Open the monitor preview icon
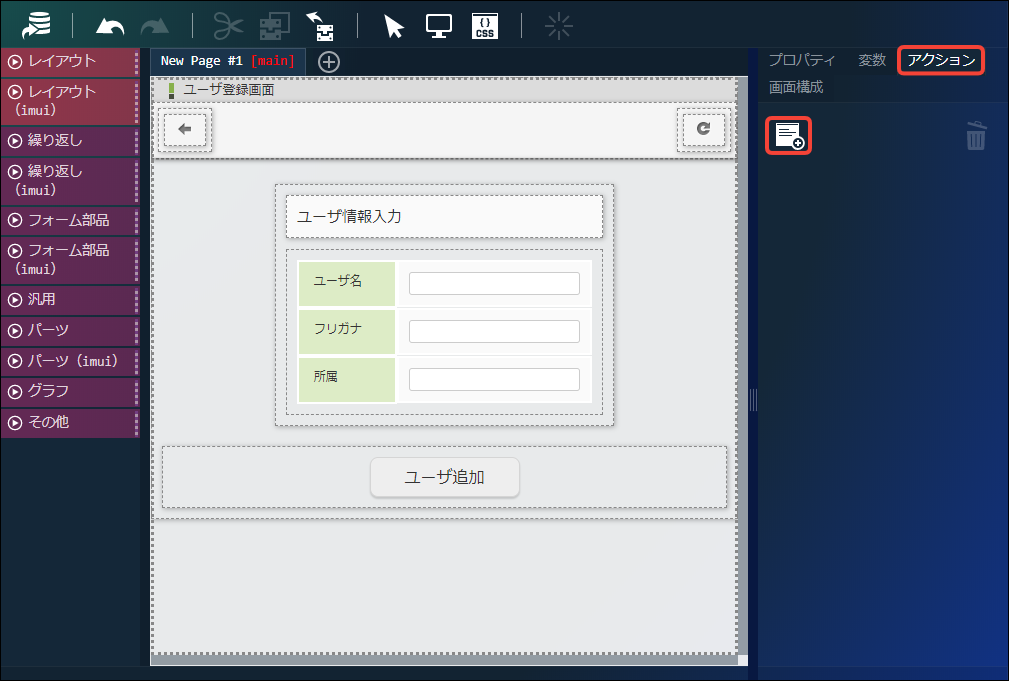The width and height of the screenshot is (1009, 681). [439, 26]
